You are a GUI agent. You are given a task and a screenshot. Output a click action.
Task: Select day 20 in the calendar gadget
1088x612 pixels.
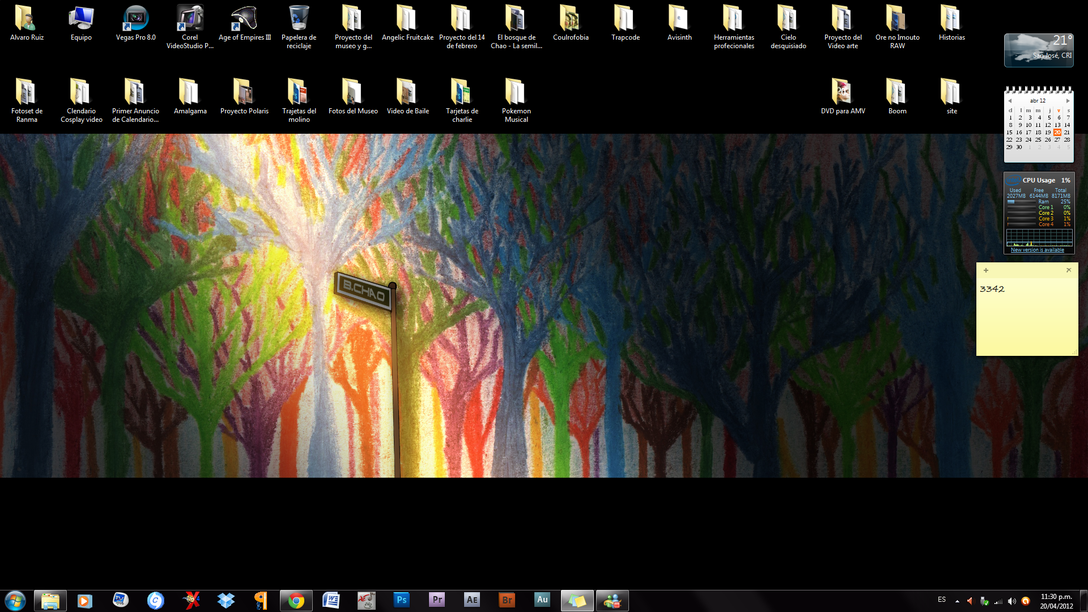[1057, 132]
